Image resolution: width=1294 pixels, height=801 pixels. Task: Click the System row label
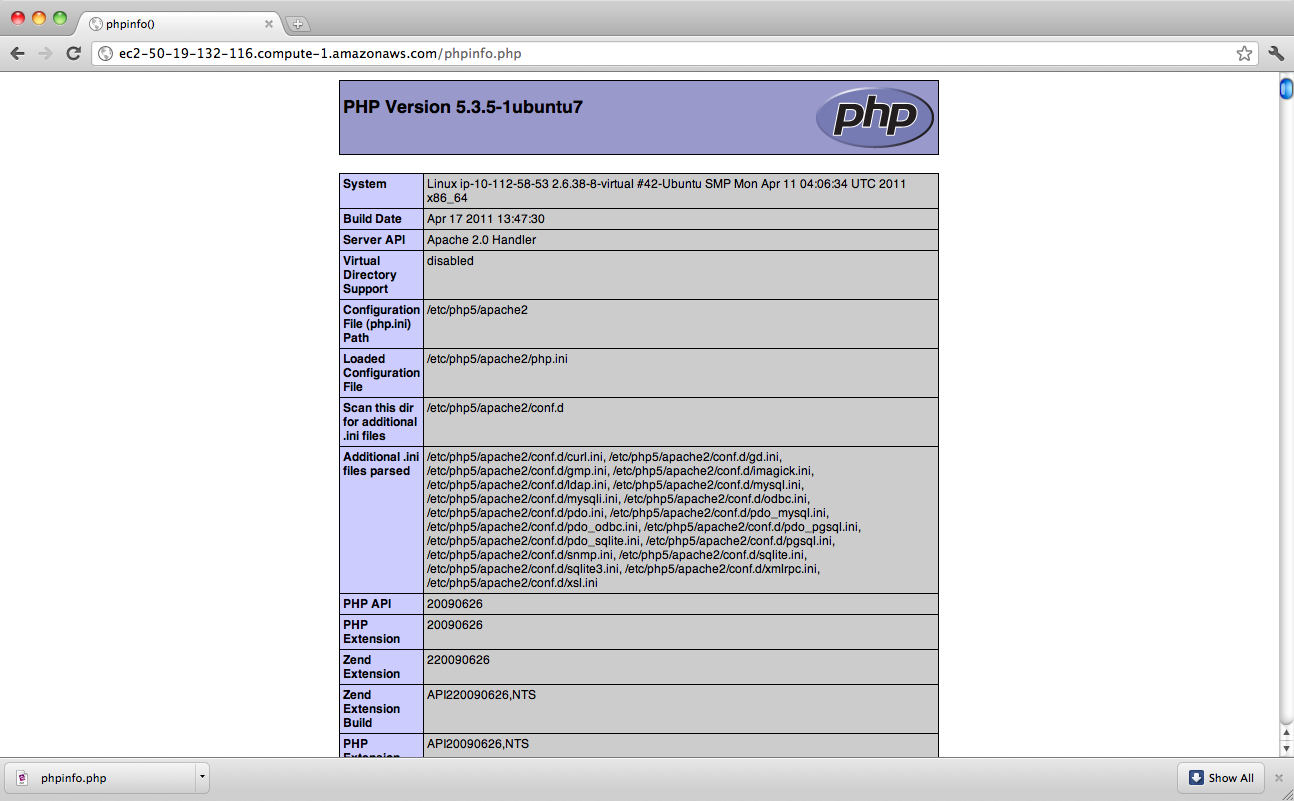point(365,184)
